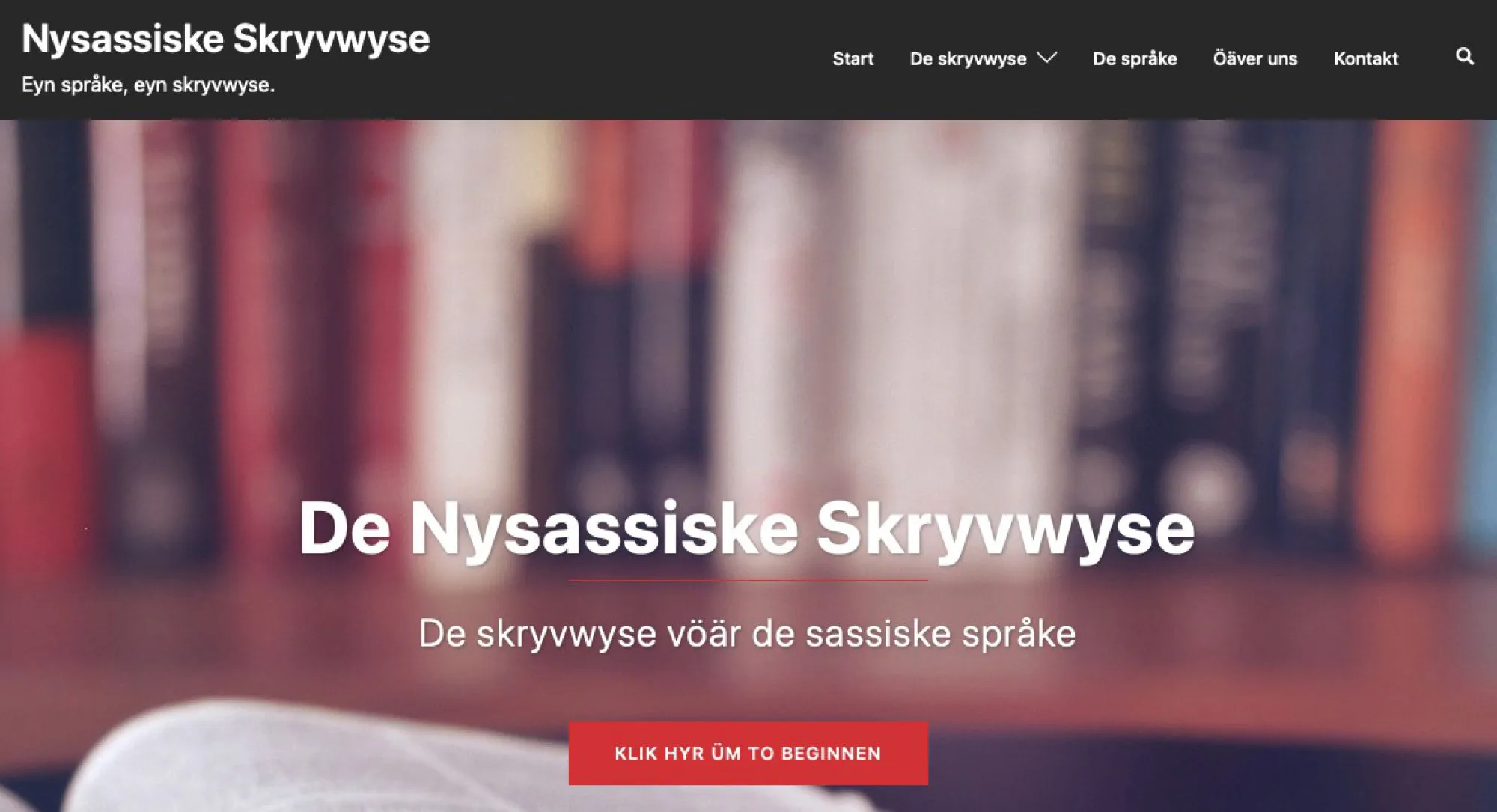Click the open book in the image corner

pos(299,763)
